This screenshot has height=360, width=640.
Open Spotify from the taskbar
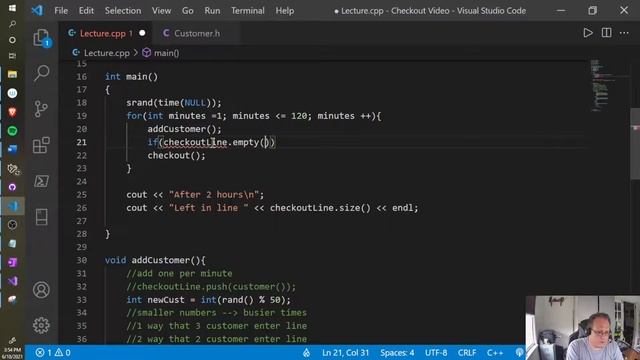(12, 131)
